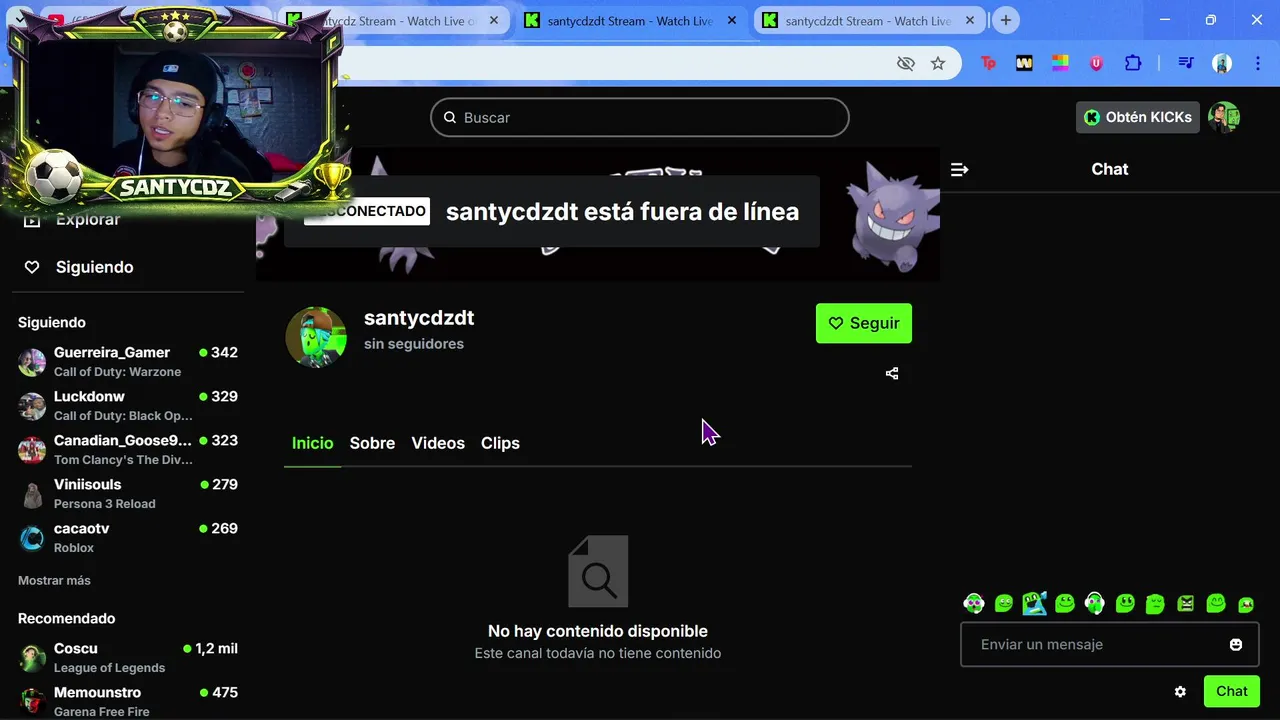Image resolution: width=1280 pixels, height=720 pixels.
Task: Click the Siguiendo section heading
Action: 52,322
